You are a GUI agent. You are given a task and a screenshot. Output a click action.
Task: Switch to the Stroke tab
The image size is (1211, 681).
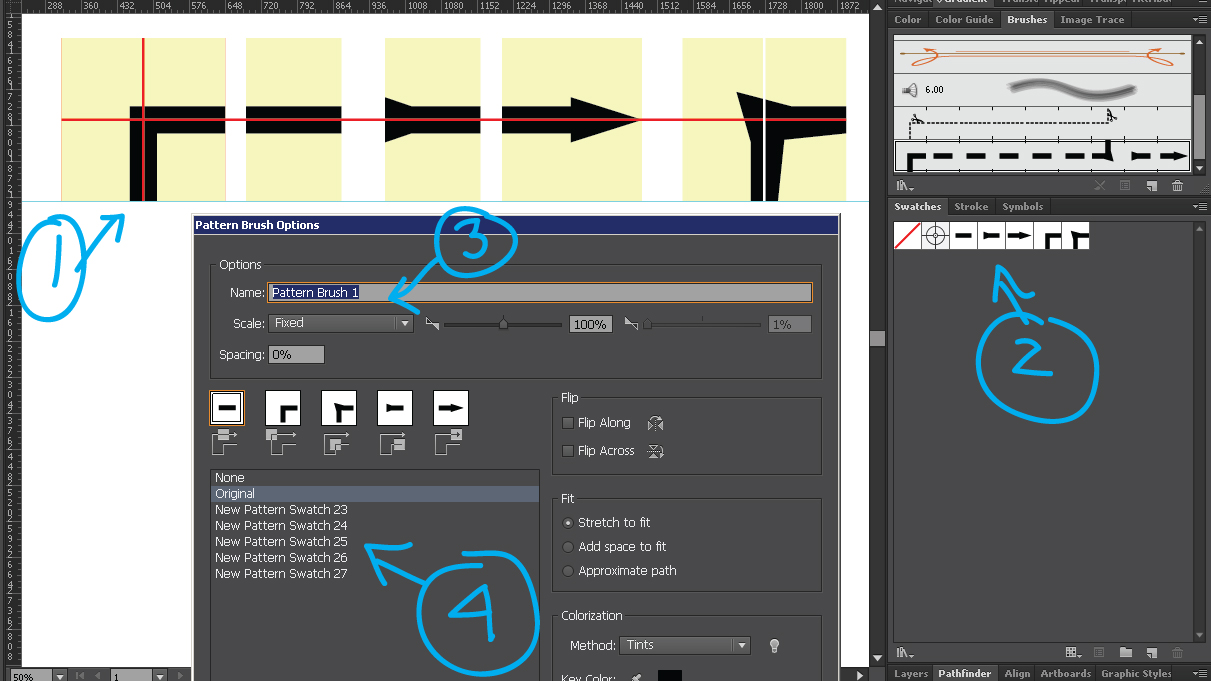(971, 206)
